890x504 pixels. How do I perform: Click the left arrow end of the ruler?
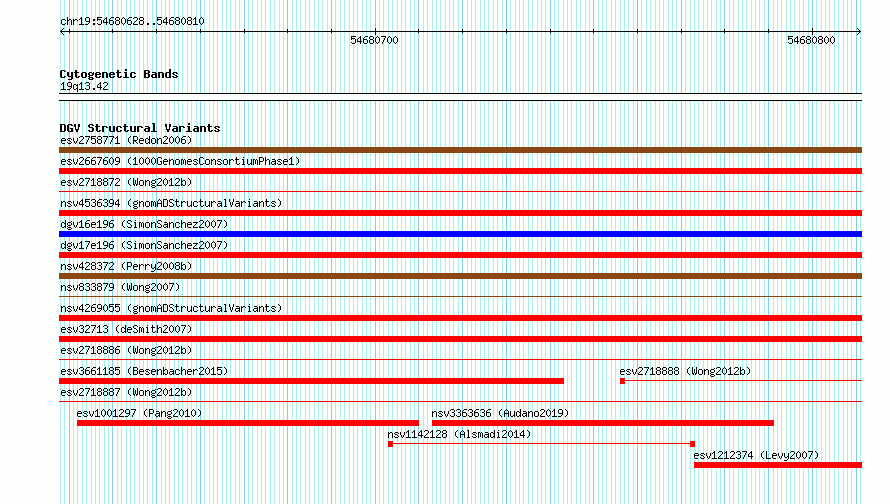63,31
